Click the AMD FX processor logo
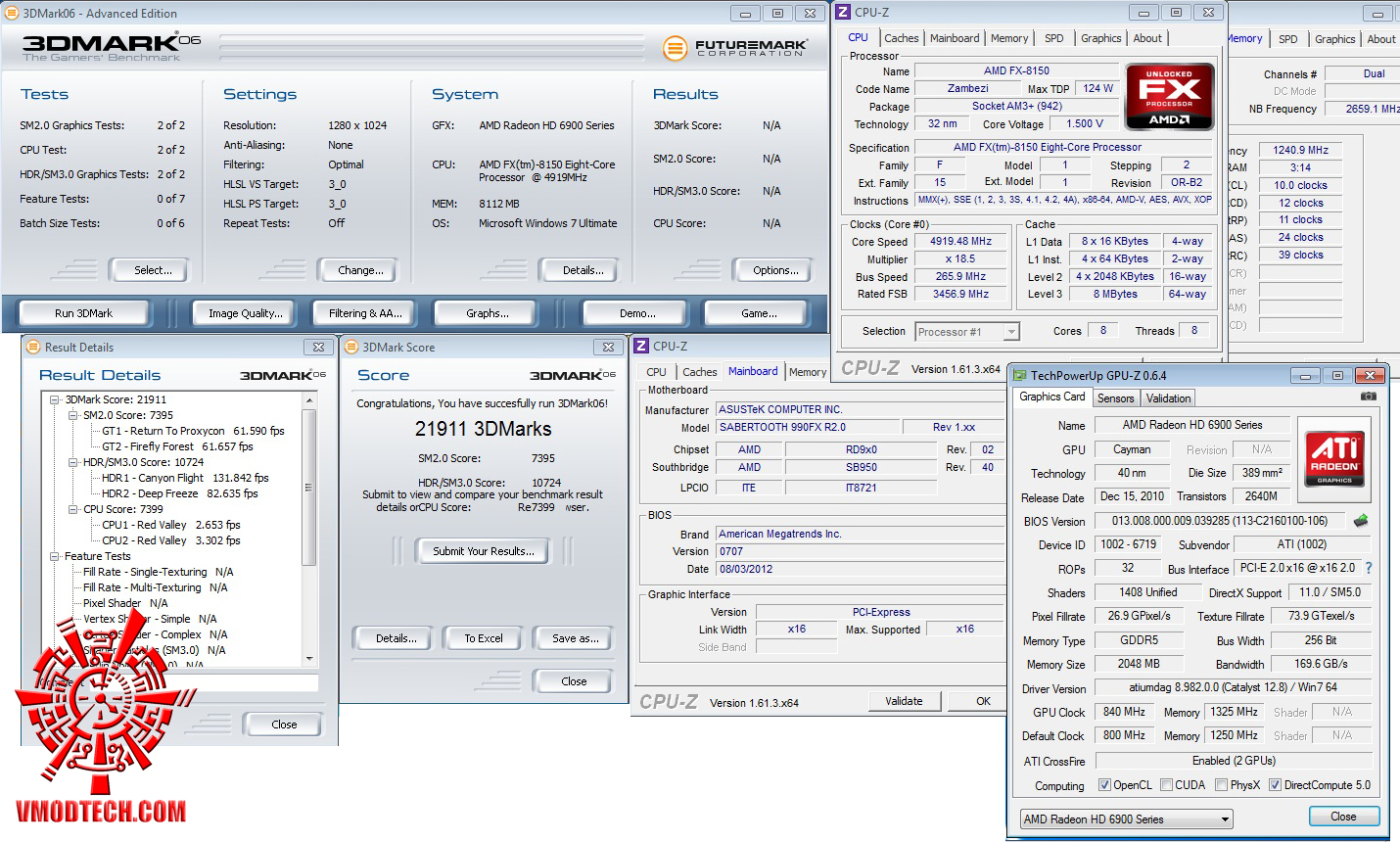The image size is (1400, 842). click(1170, 97)
